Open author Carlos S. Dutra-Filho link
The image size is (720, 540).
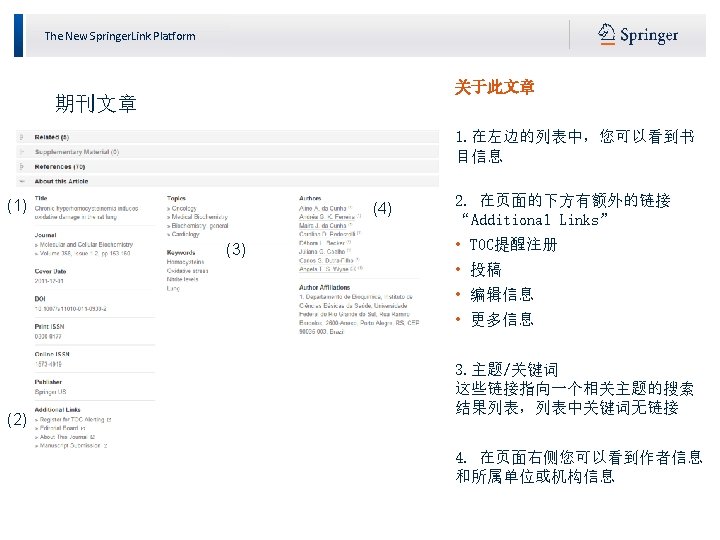(328, 260)
